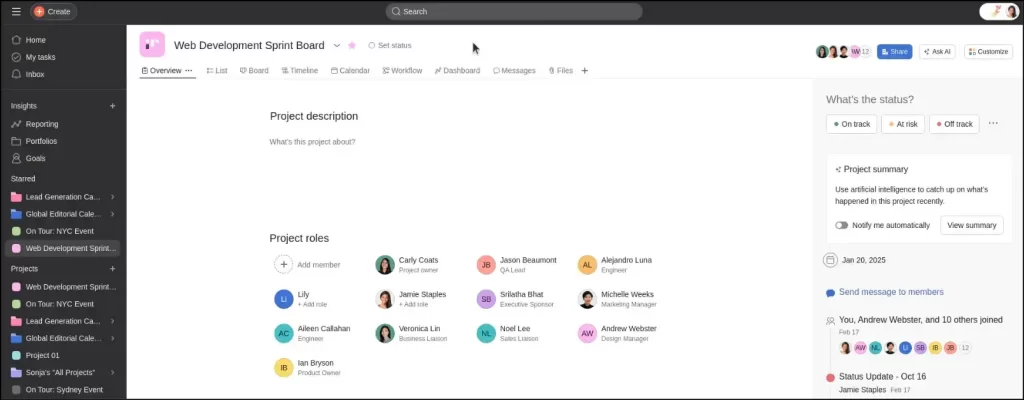Click Send message to members link
The height and width of the screenshot is (400, 1024).
point(890,292)
